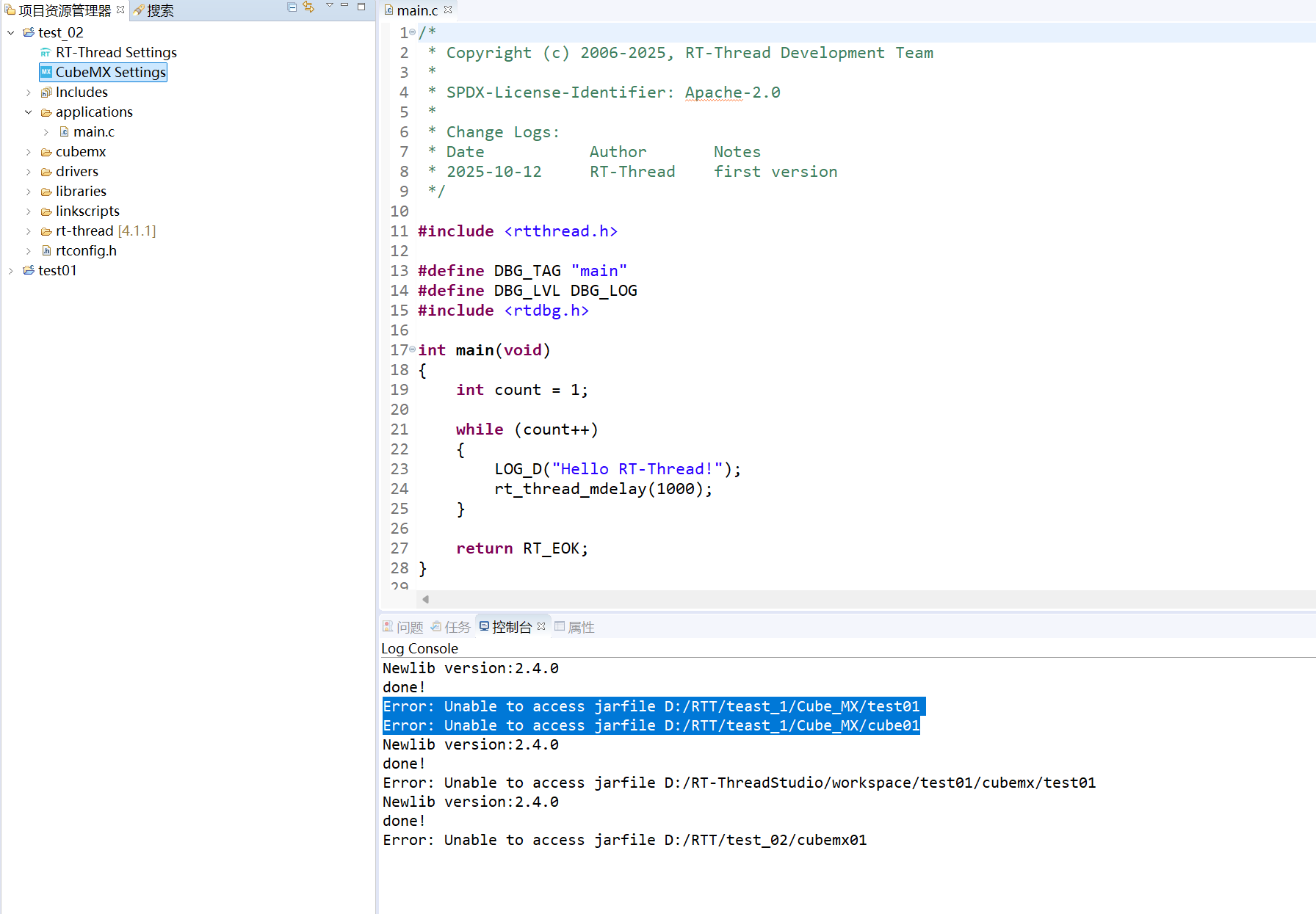Viewport: 1316px width, 914px height.
Task: Click first 'Newlib version:2.4.0' console line
Action: pos(471,668)
